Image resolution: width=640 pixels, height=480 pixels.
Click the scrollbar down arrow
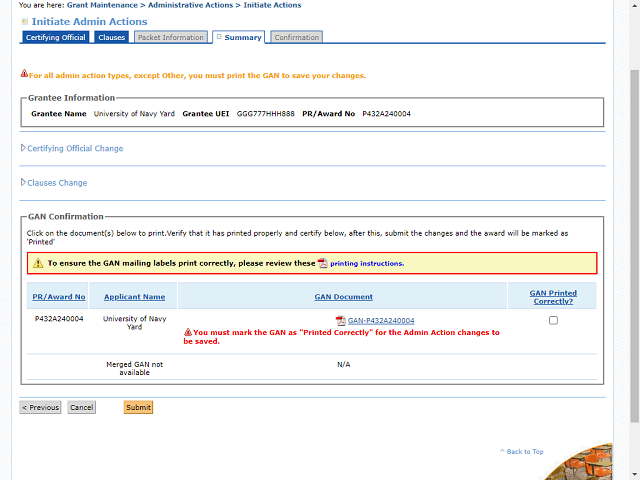click(x=635, y=475)
